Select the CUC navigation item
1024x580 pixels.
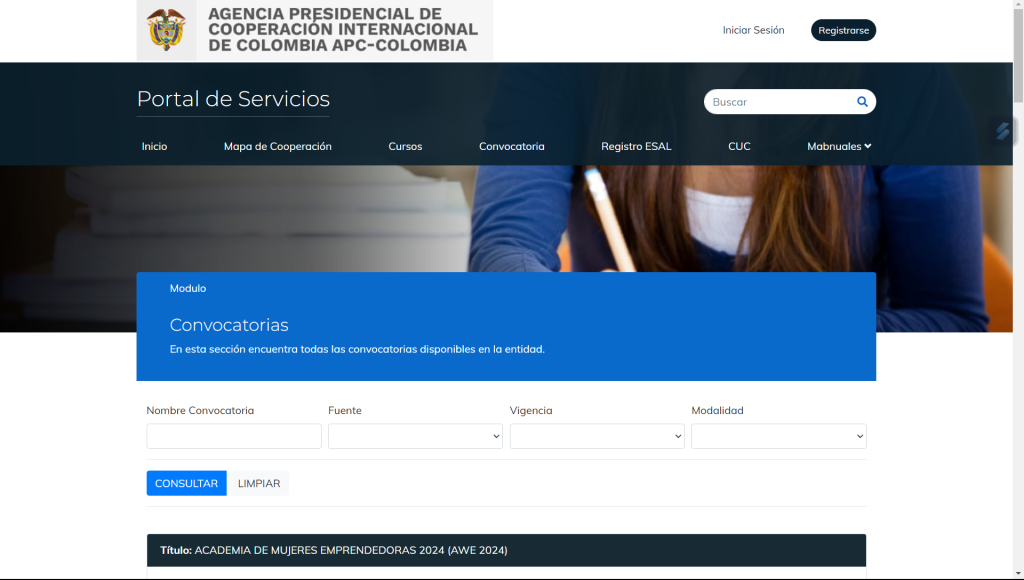point(739,146)
